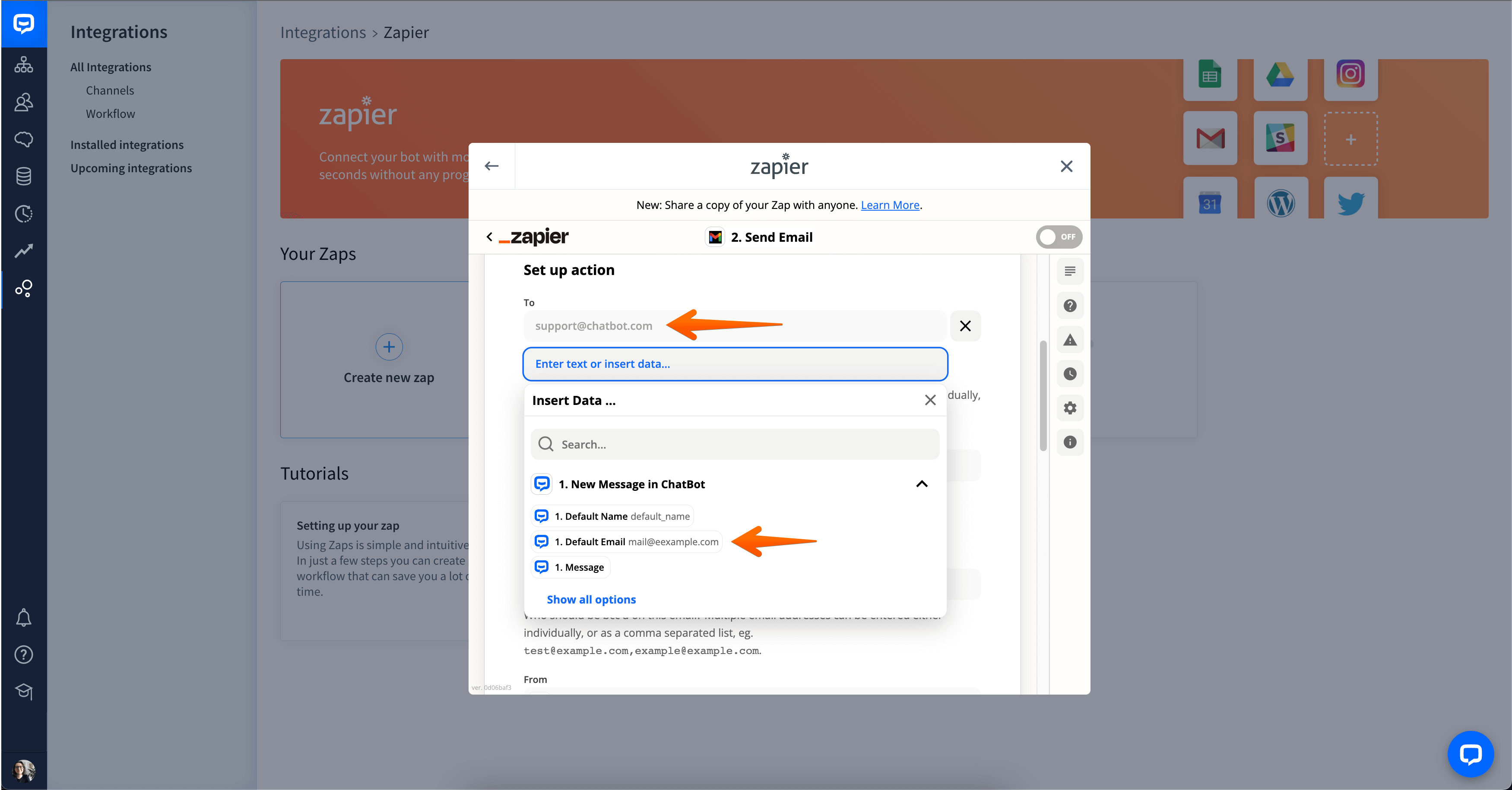Open the Zap settings gear icon
Image resolution: width=1512 pixels, height=790 pixels.
[1070, 408]
